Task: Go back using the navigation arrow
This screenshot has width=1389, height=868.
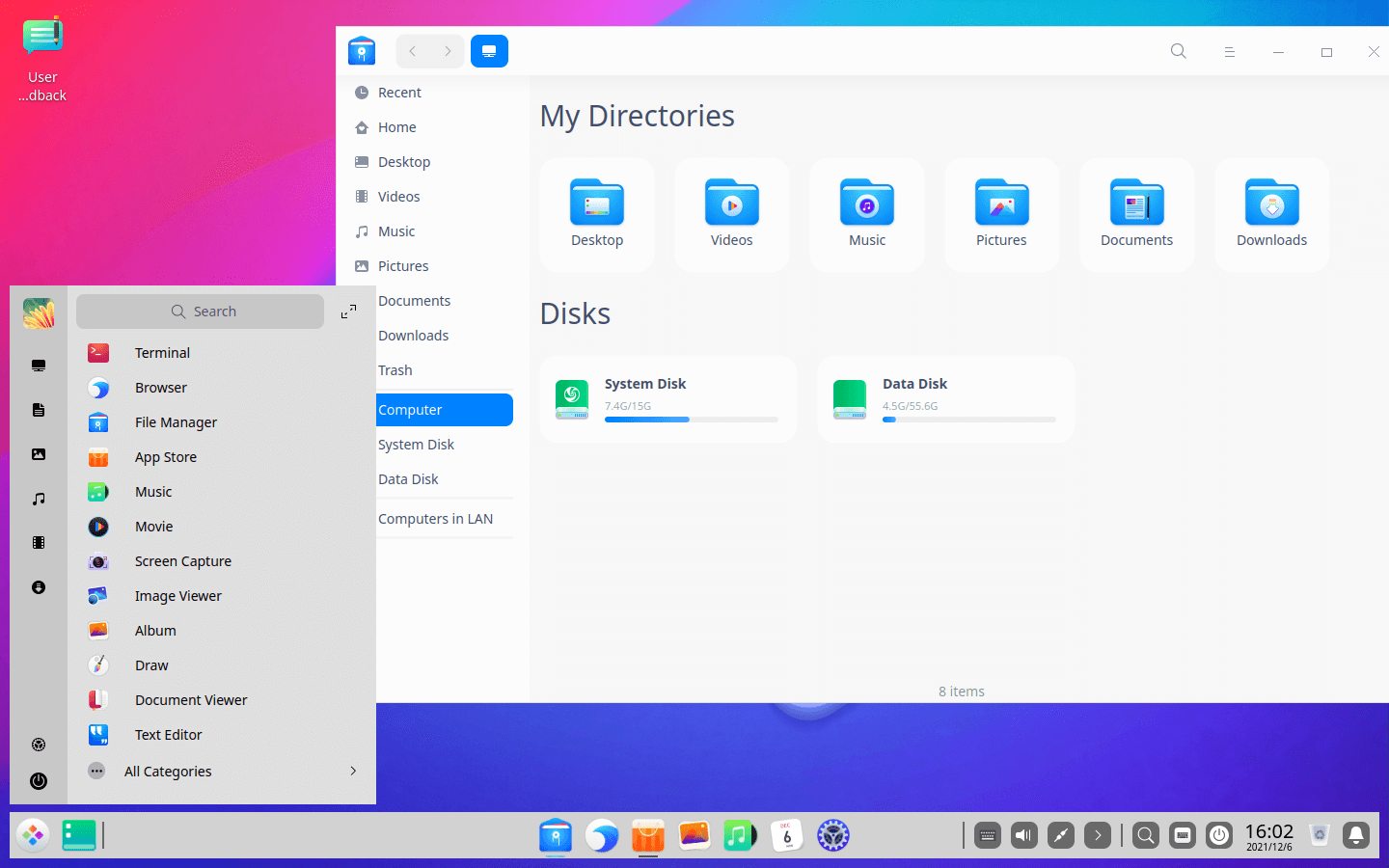Action: (x=413, y=51)
